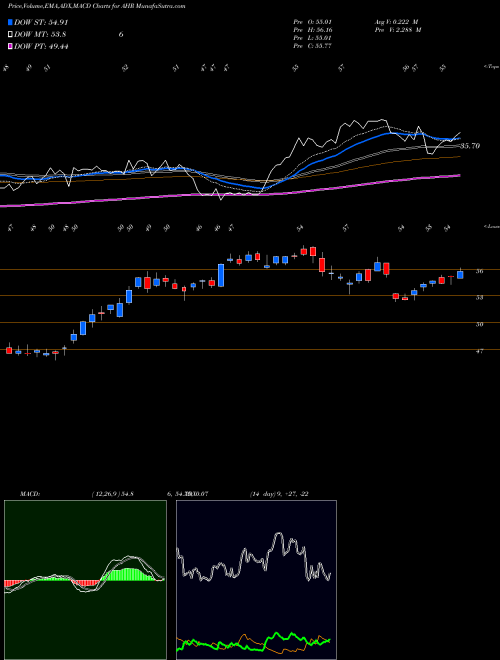
Task: Click the last blue candlestick near 56
Action: click(x=460, y=274)
